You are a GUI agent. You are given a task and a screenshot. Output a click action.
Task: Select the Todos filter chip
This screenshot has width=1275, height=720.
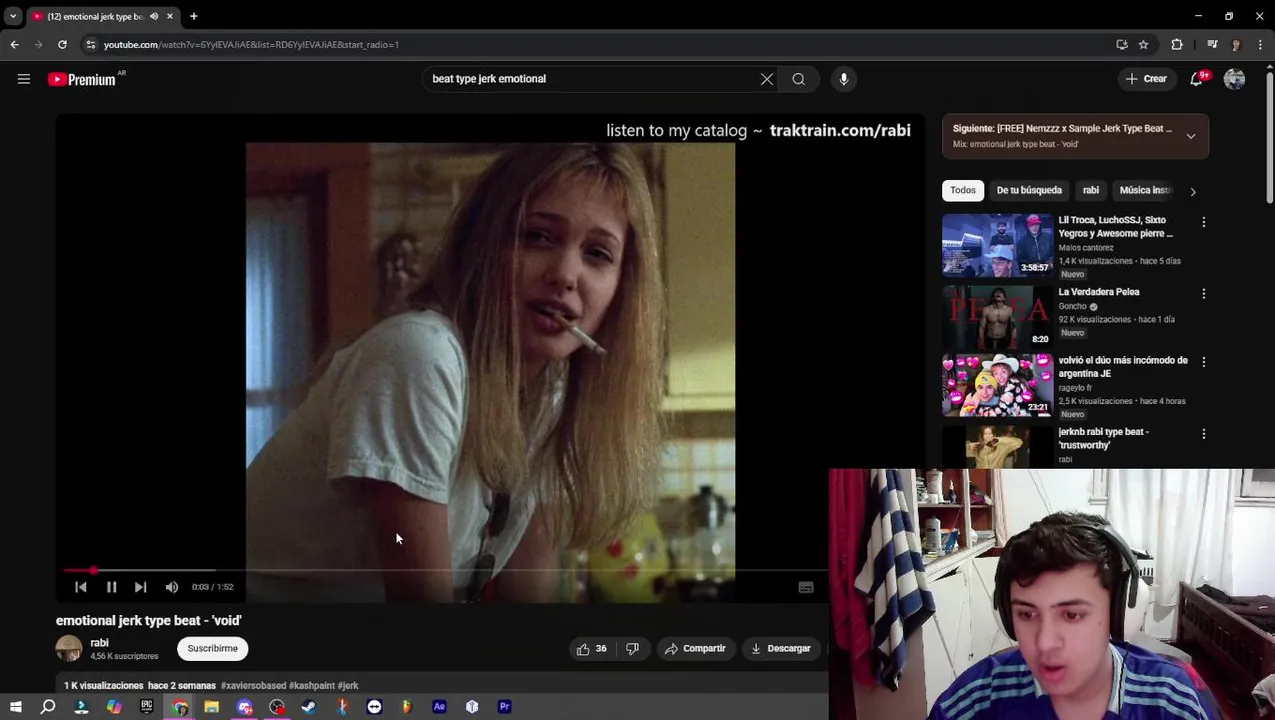[963, 190]
